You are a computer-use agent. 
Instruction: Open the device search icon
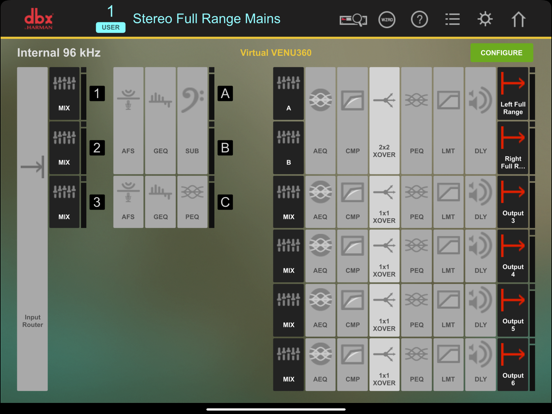click(353, 19)
